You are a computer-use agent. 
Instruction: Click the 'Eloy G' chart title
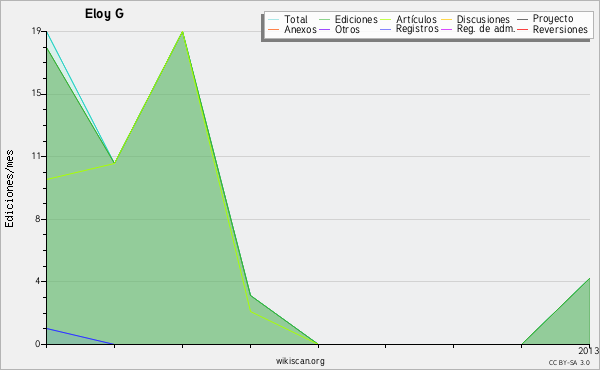point(104,14)
